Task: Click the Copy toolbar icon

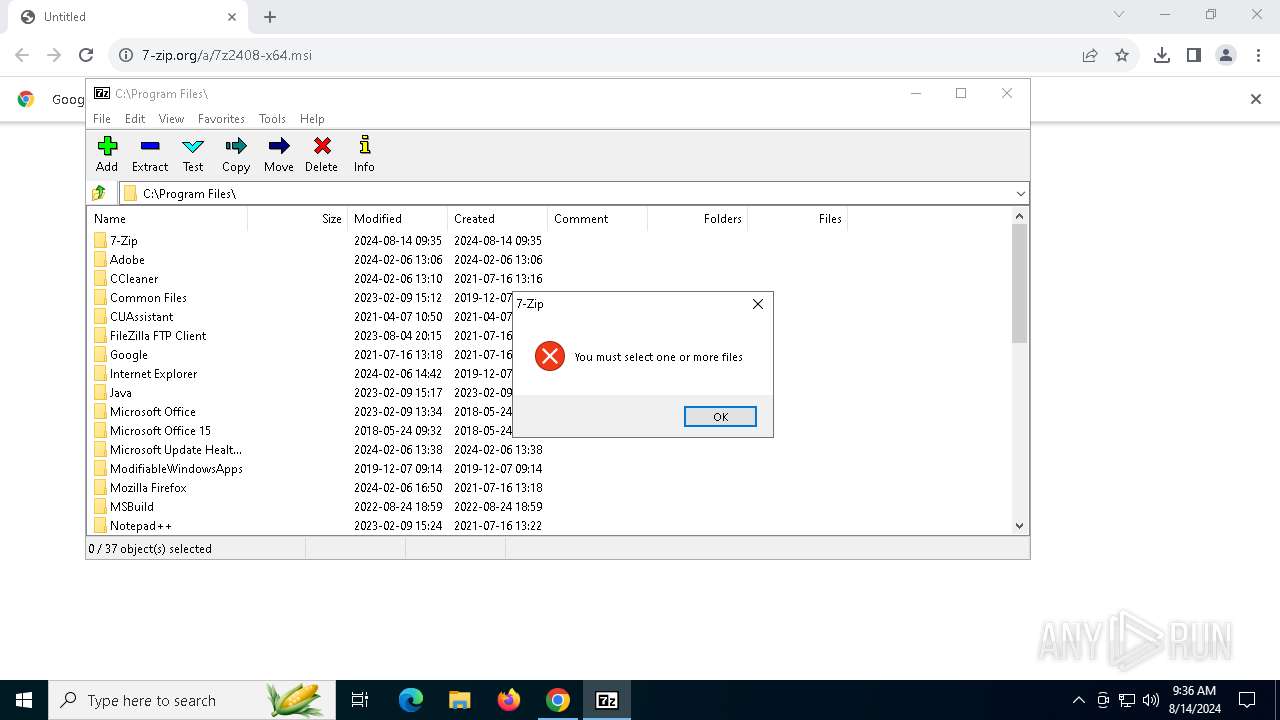Action: [x=236, y=155]
